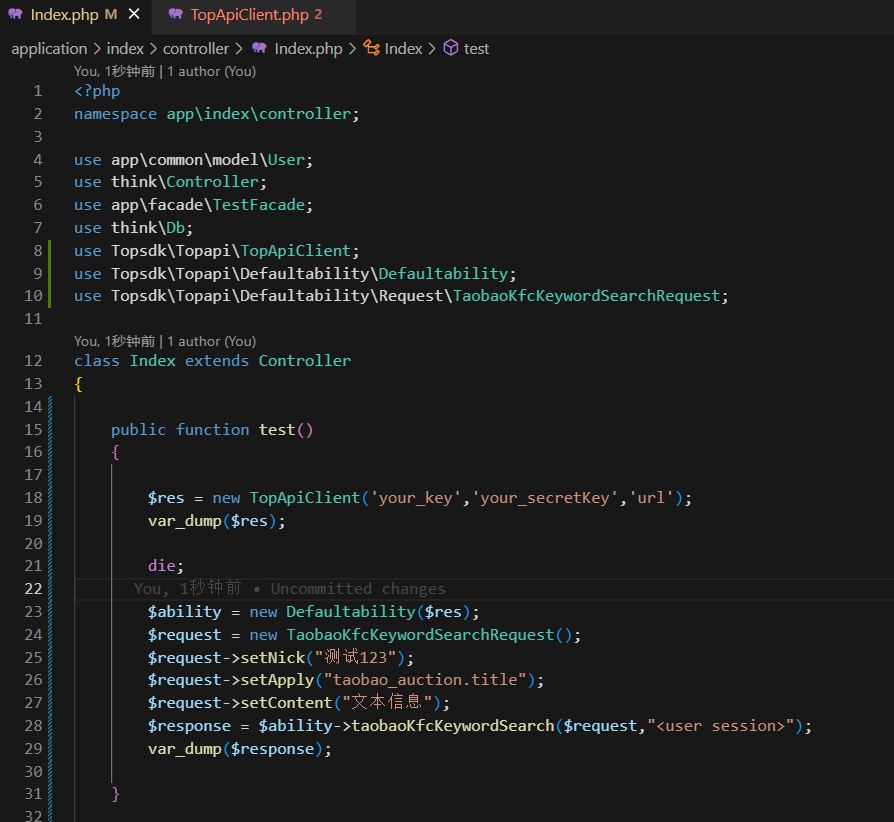Click the Index class symbol icon in breadcrumb
This screenshot has height=822, width=894.
click(372, 48)
